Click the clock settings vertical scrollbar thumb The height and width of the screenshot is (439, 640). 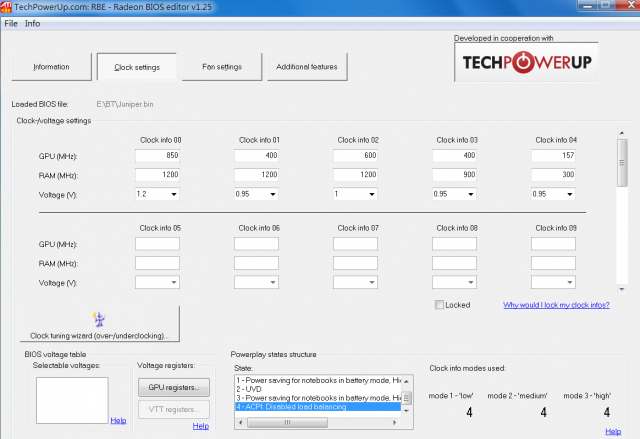coord(622,163)
